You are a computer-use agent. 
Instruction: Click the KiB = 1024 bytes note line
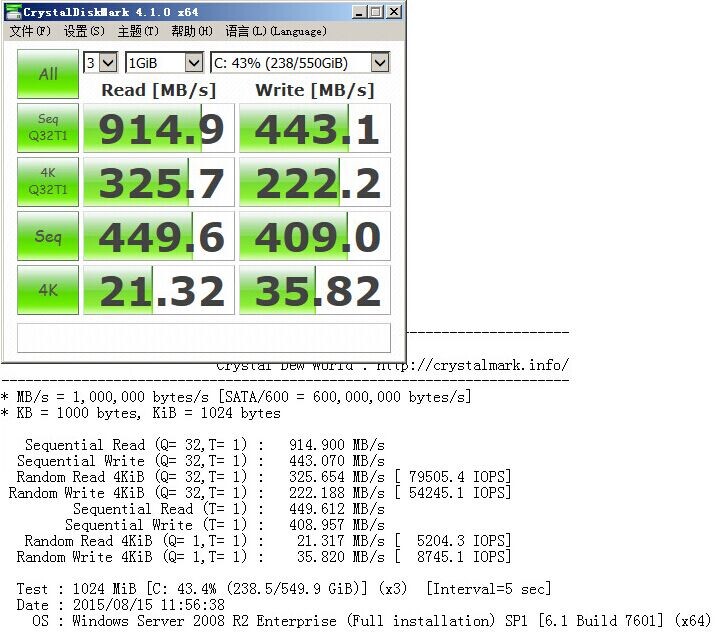[x=140, y=413]
